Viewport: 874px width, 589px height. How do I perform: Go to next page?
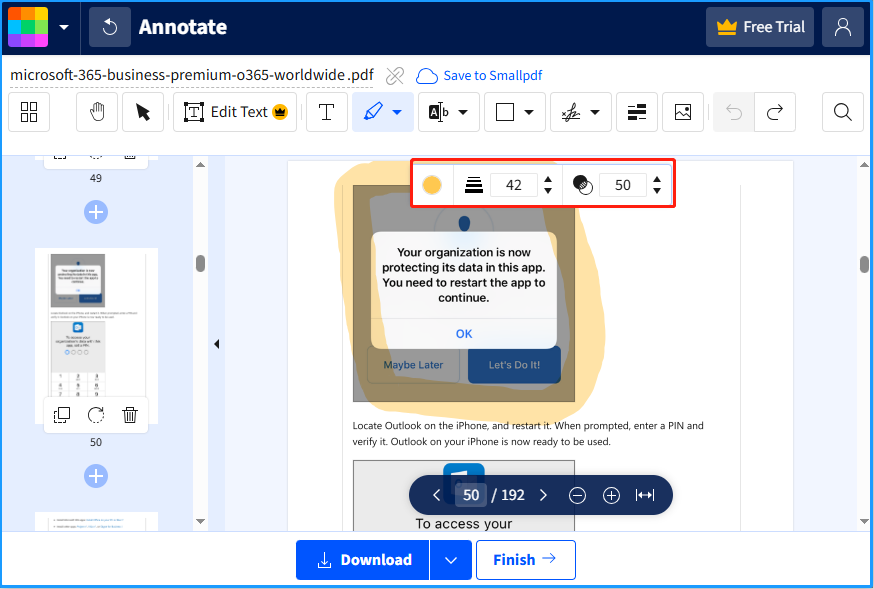(543, 495)
